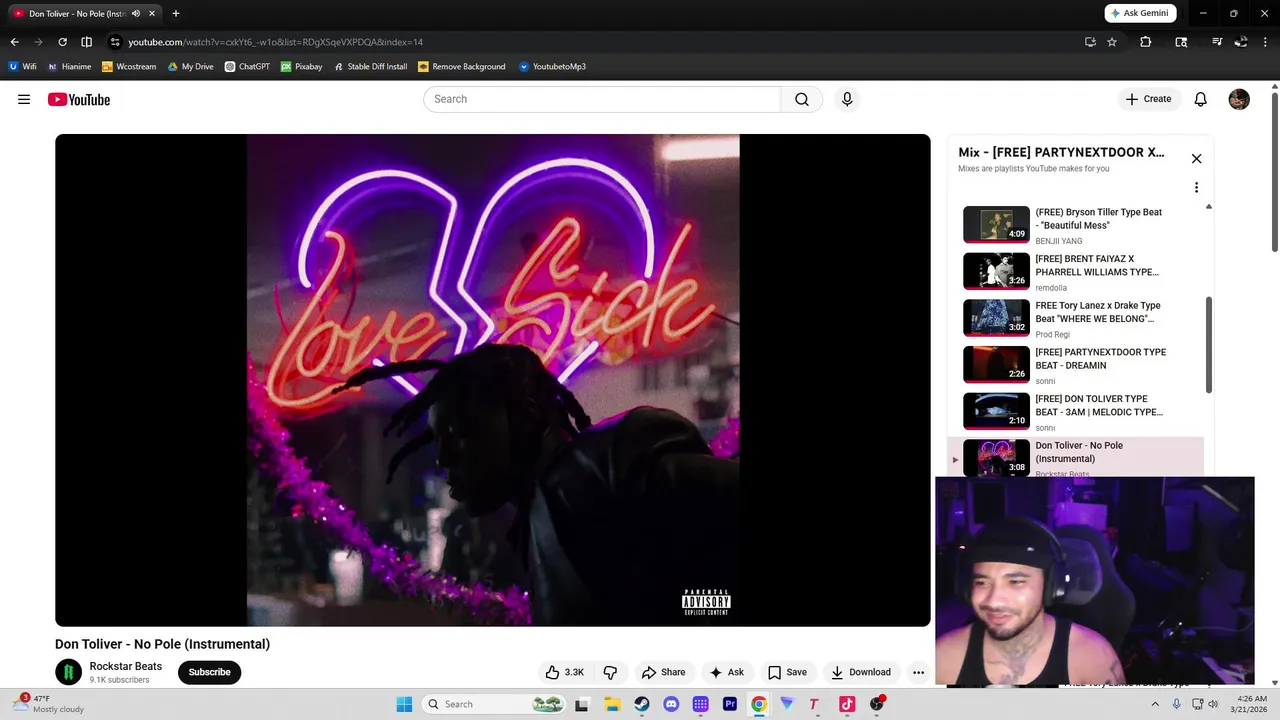
Task: Click the Ask button below video
Action: tap(726, 672)
